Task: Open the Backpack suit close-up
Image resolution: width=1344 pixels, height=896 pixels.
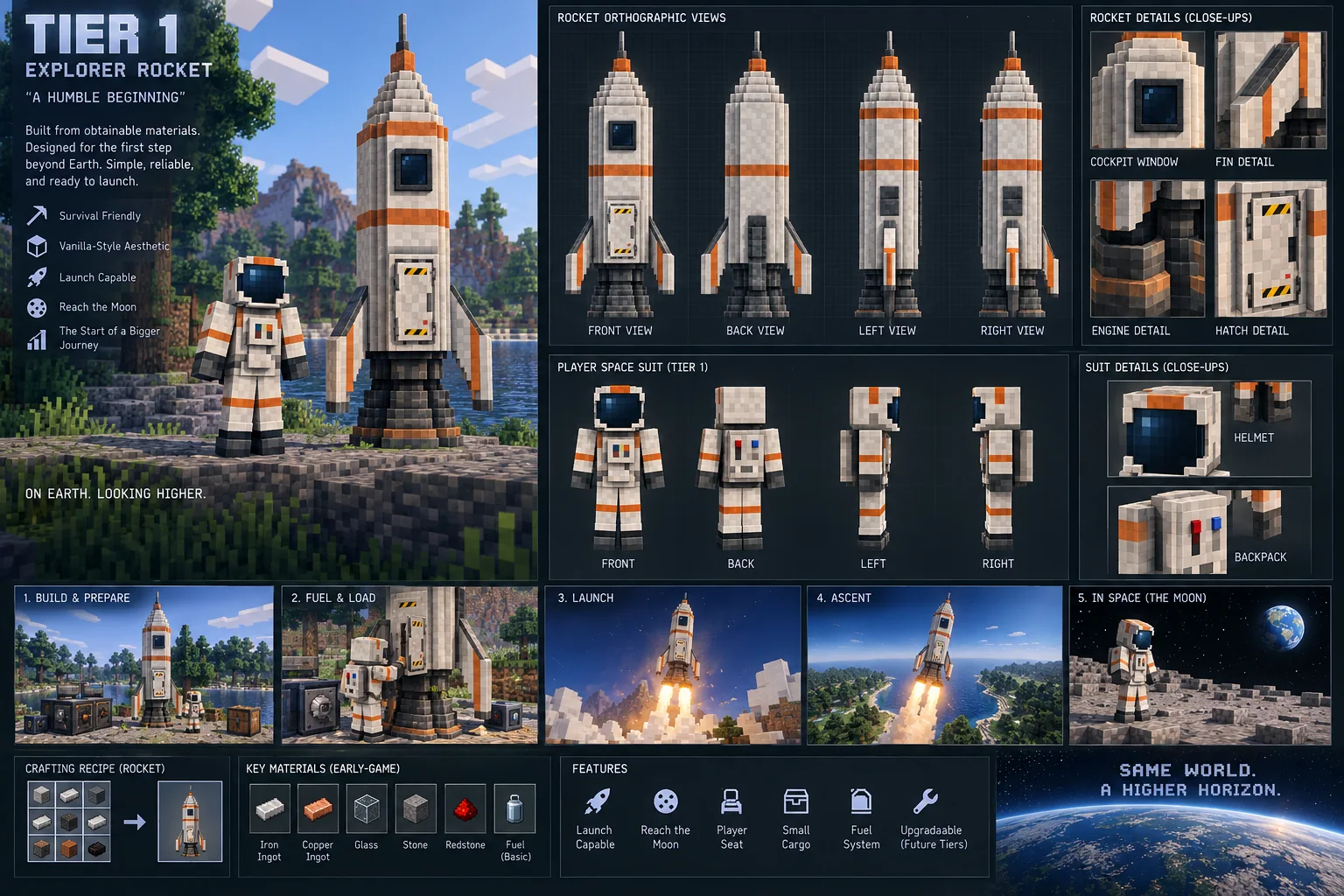Action: (1209, 530)
